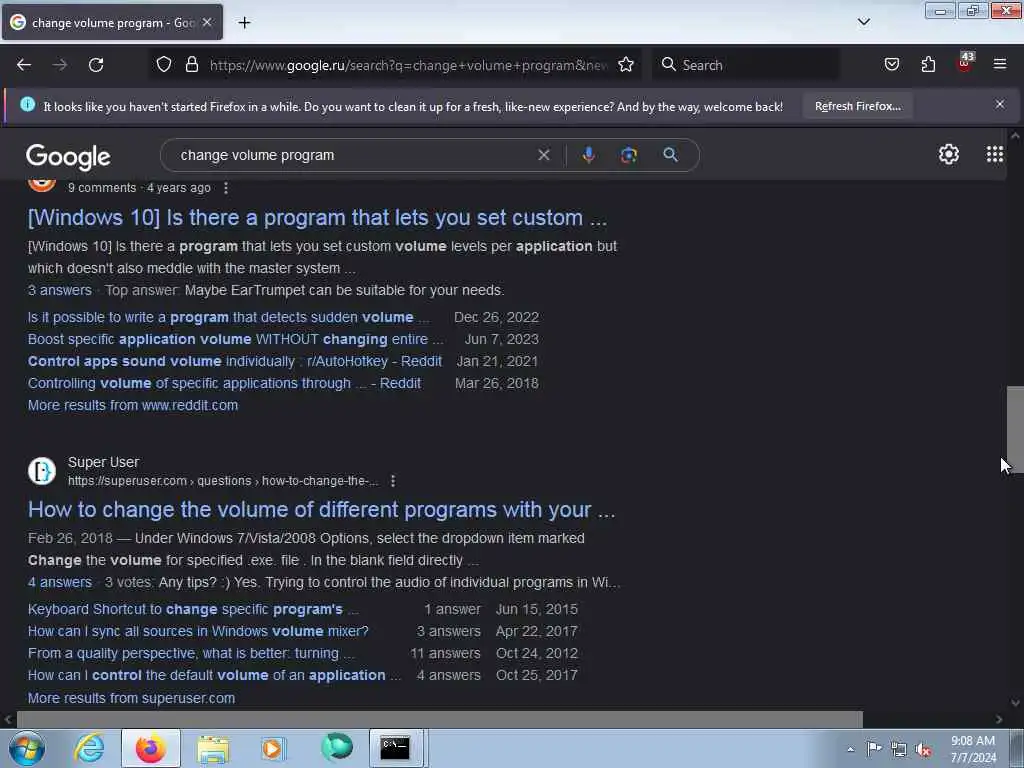
Task: Open 'How can I sync all sources' link
Action: 198,632
